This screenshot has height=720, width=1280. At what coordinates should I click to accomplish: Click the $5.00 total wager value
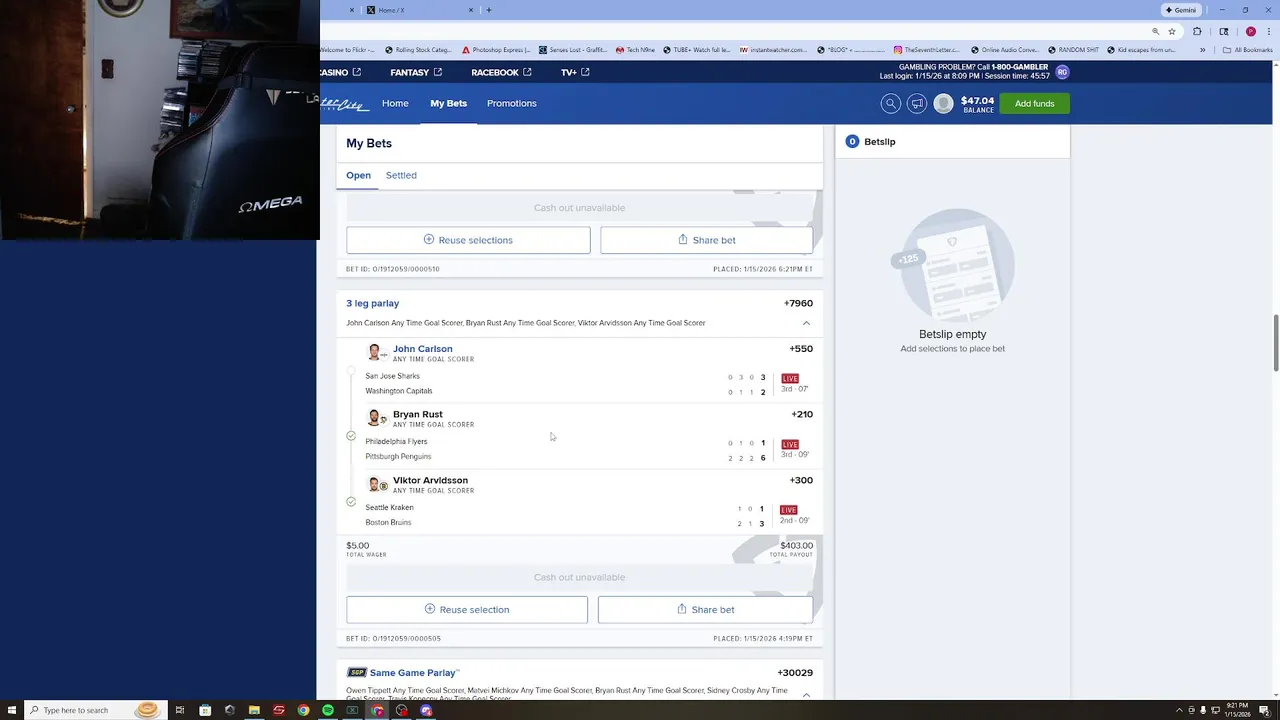pos(357,545)
